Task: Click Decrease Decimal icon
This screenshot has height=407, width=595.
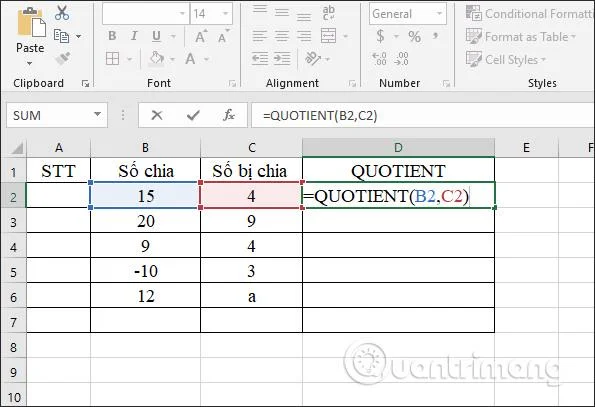Action: (x=401, y=59)
